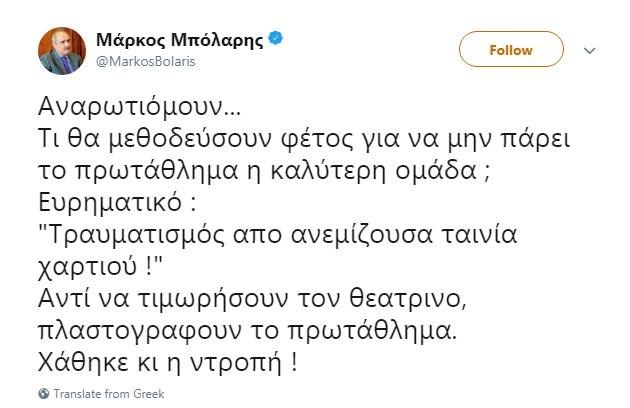630x408 pixels.
Task: Expand the tweet options chevron
Action: point(590,49)
